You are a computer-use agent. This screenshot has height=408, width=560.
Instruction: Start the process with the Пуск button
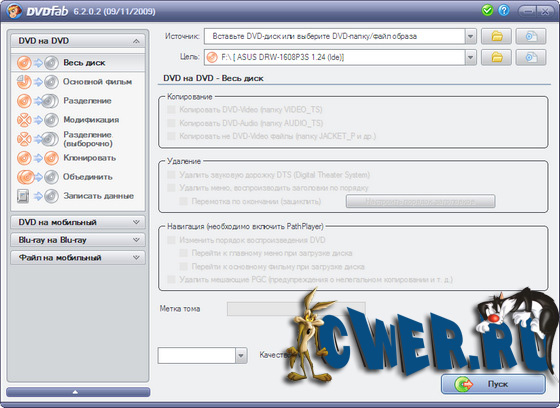pyautogui.click(x=493, y=384)
